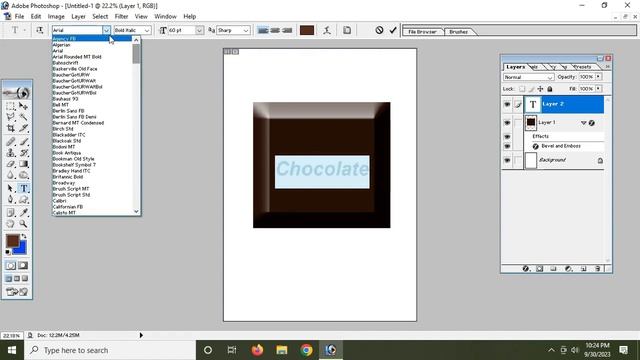Screen dimensions: 640x360
Task: Open the tool preset picker arrow
Action: (x=24, y=30)
